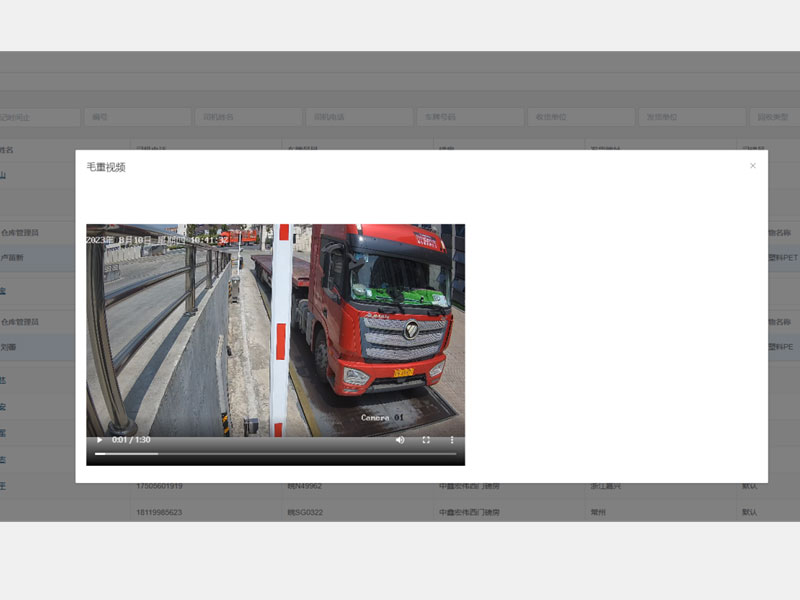This screenshot has height=600, width=800.
Task: Click the 司机姓名 search input
Action: coord(248,117)
